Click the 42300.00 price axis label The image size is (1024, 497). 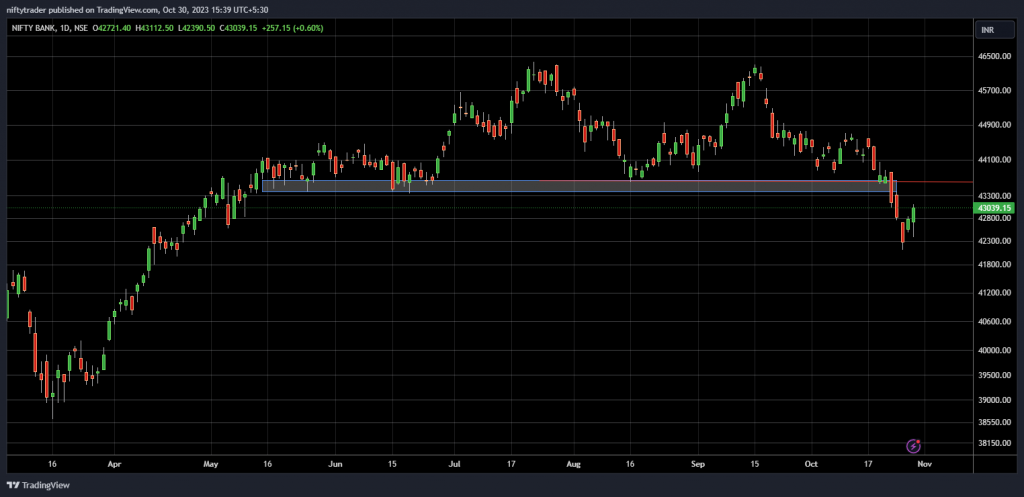tap(995, 242)
